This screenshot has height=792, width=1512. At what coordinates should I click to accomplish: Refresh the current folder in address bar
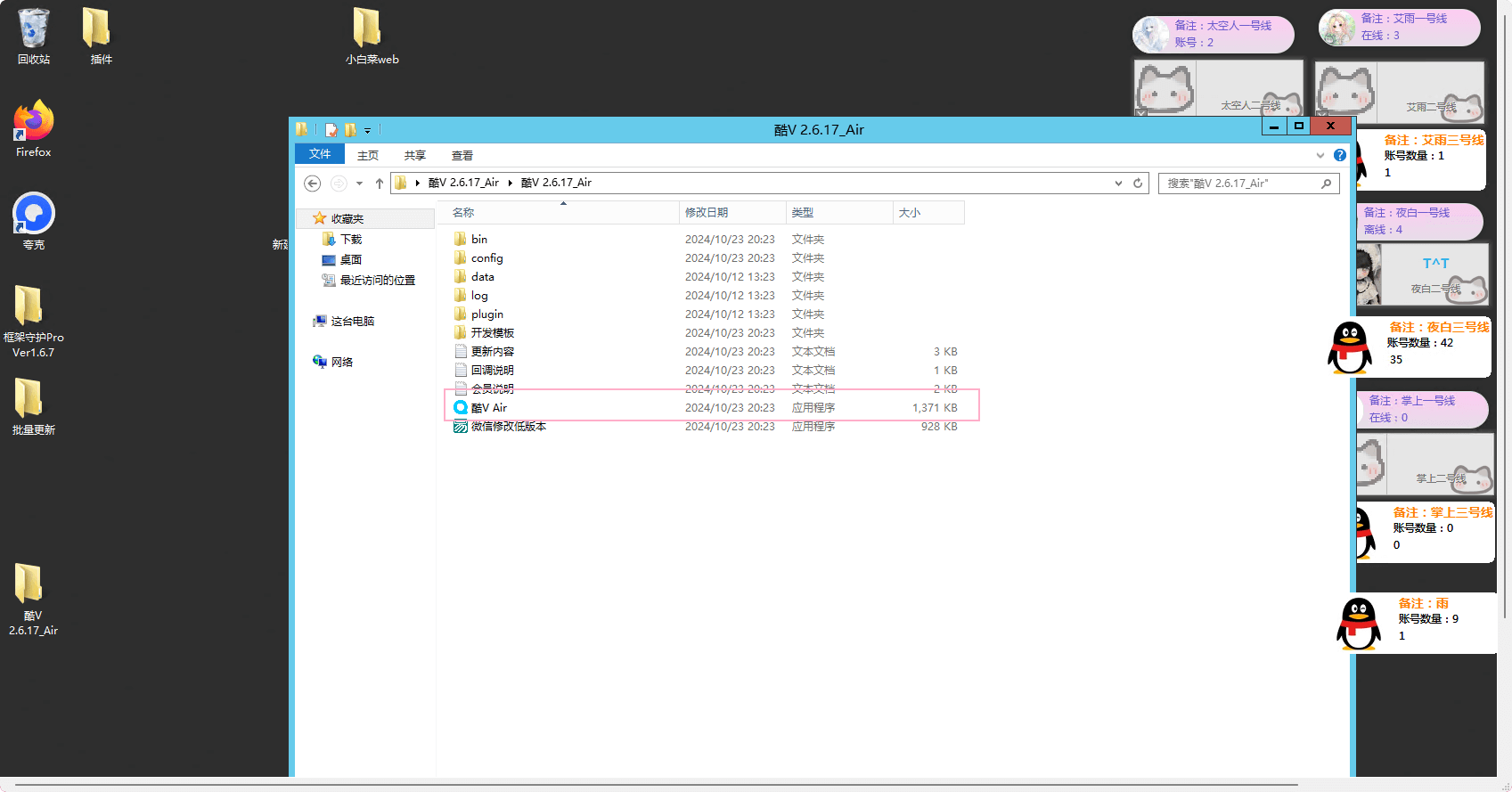click(x=1138, y=184)
